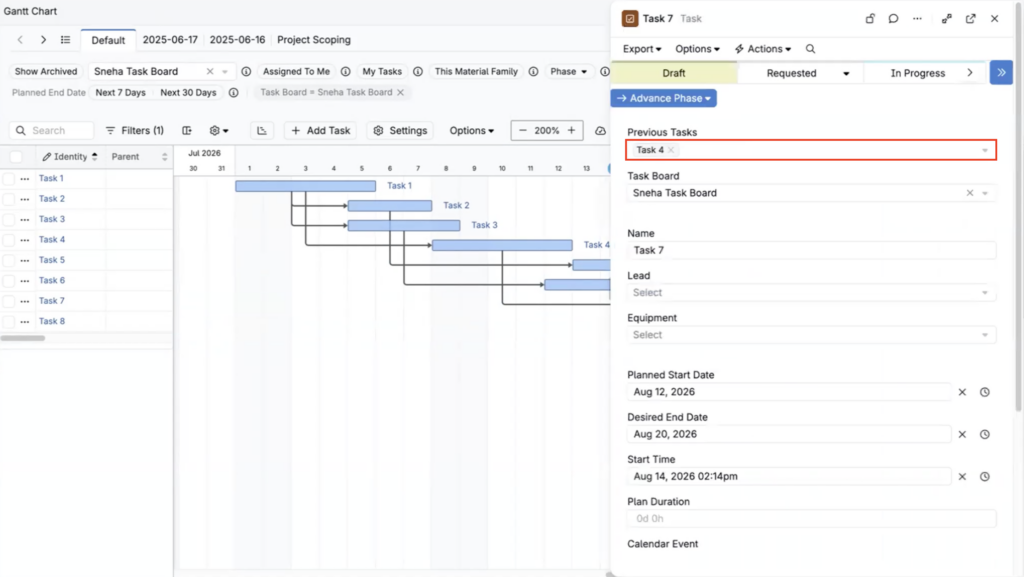
Task: Open the Advance Phase dropdown
Action: (664, 98)
